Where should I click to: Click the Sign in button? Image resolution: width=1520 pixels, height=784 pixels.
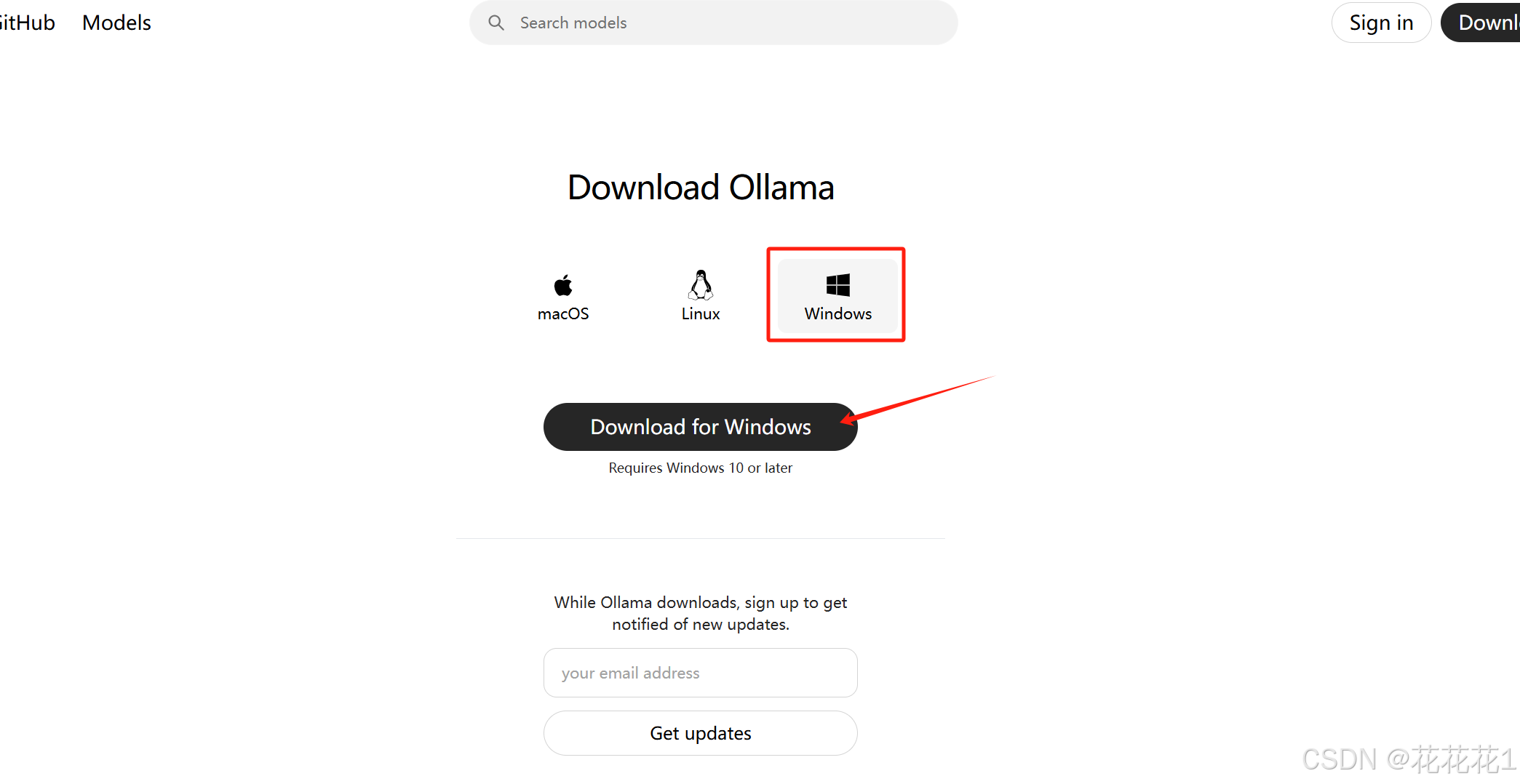(1381, 23)
